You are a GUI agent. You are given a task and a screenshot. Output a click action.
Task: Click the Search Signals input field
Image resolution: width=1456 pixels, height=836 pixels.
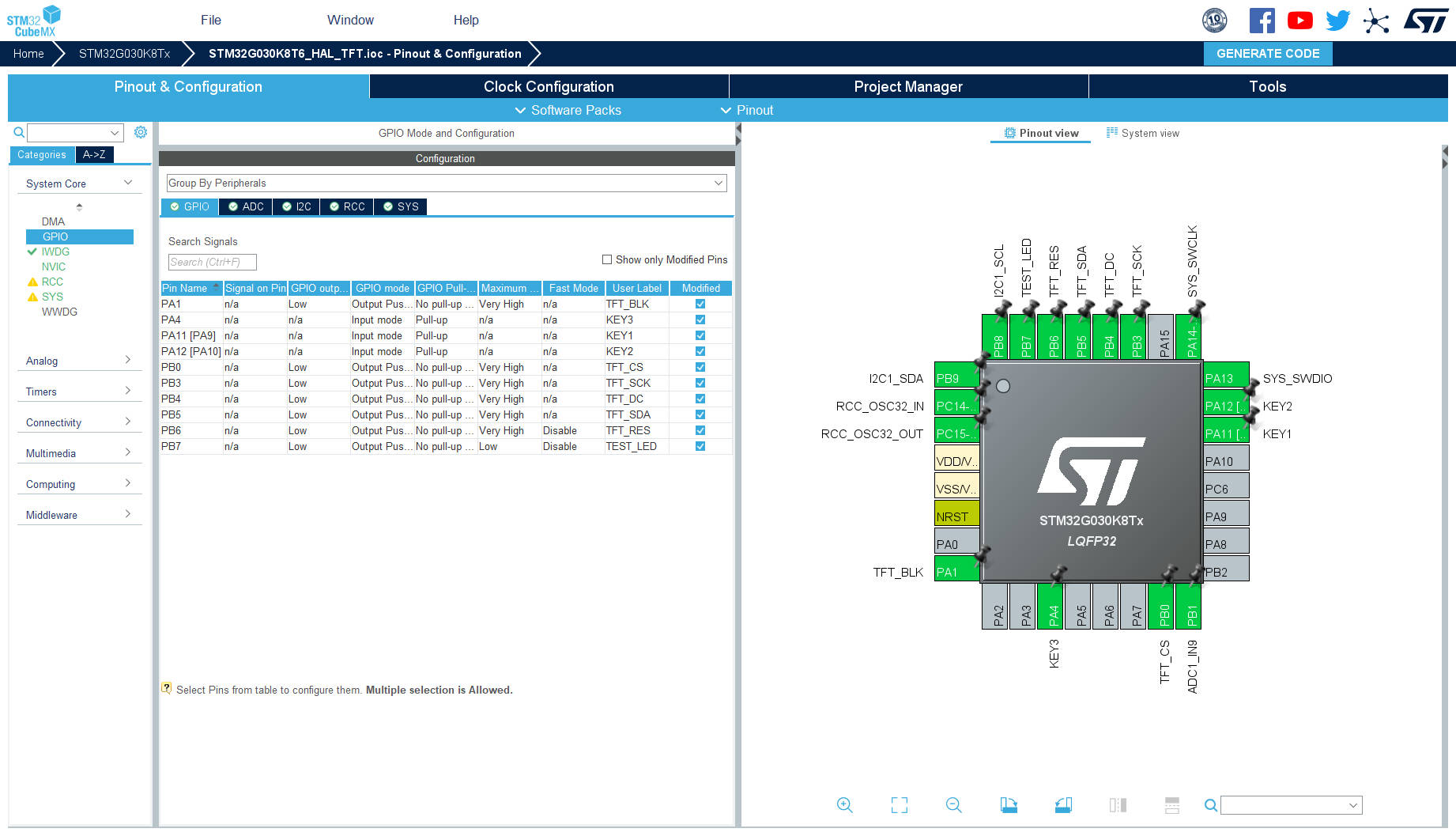pyautogui.click(x=212, y=262)
